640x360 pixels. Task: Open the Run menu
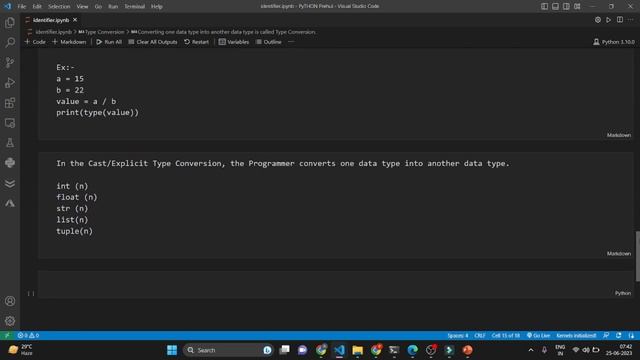113,7
